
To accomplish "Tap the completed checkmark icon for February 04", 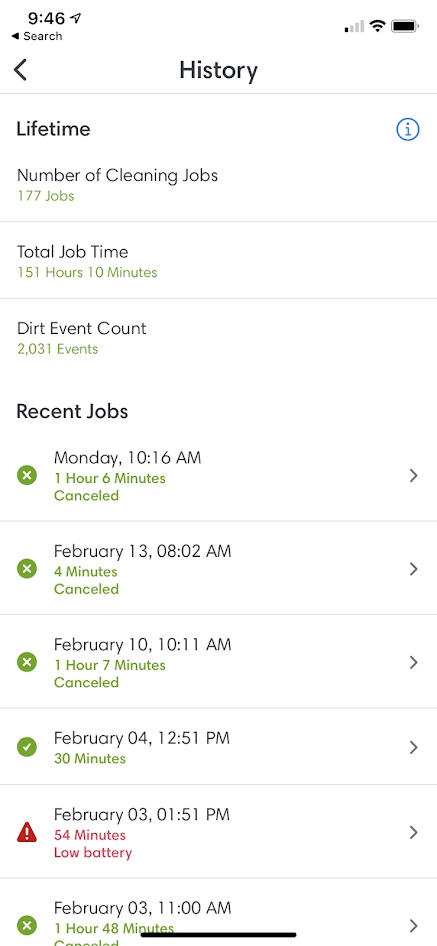I will click(x=27, y=748).
